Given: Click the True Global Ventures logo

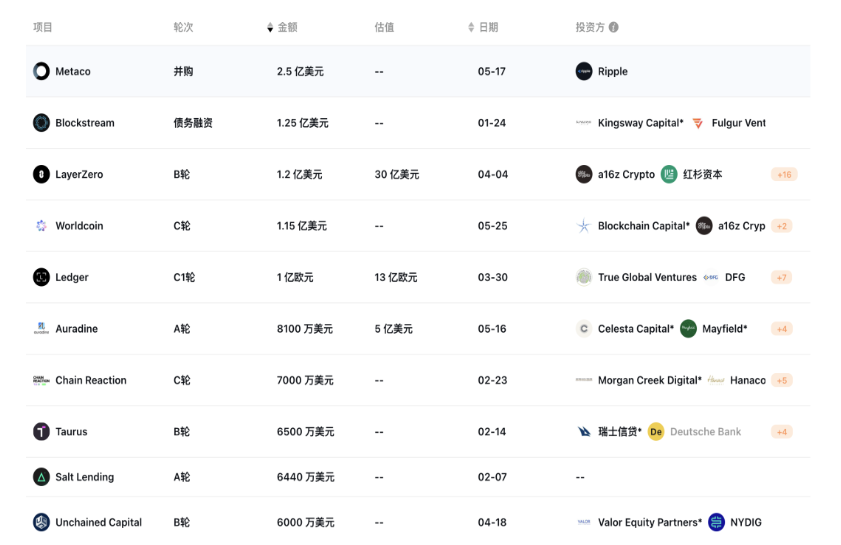Looking at the screenshot, I should (x=584, y=277).
